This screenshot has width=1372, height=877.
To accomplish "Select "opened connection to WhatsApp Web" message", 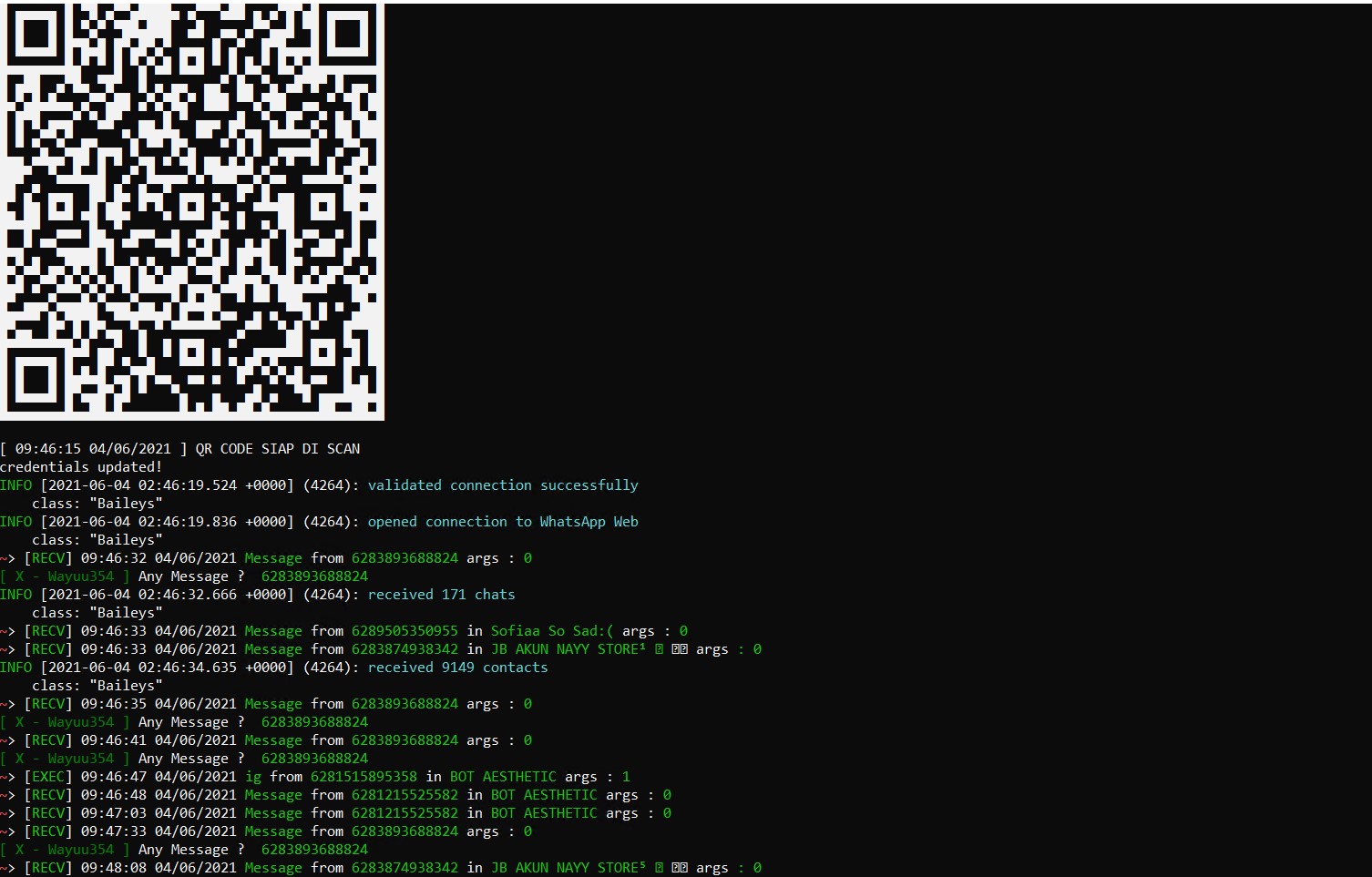I will (x=503, y=522).
